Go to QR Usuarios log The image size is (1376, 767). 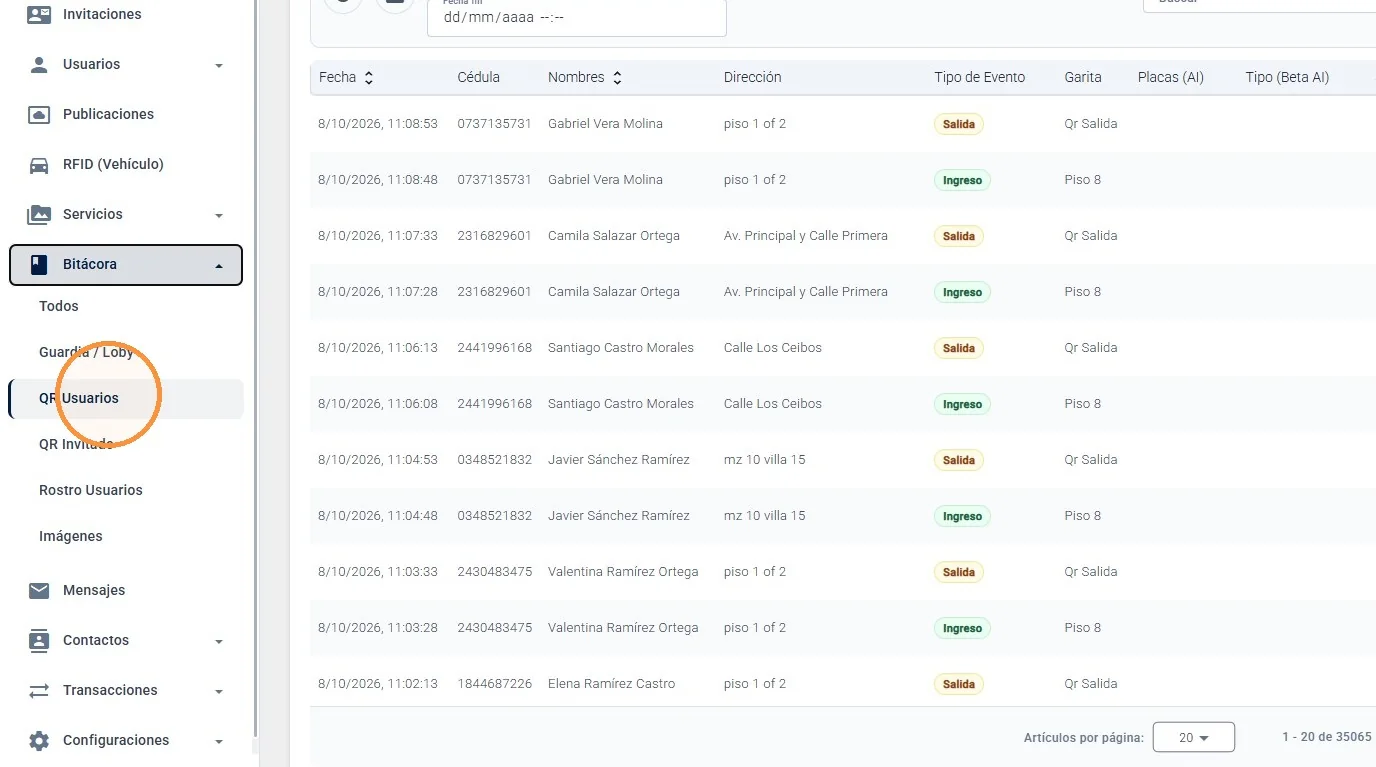(x=79, y=398)
